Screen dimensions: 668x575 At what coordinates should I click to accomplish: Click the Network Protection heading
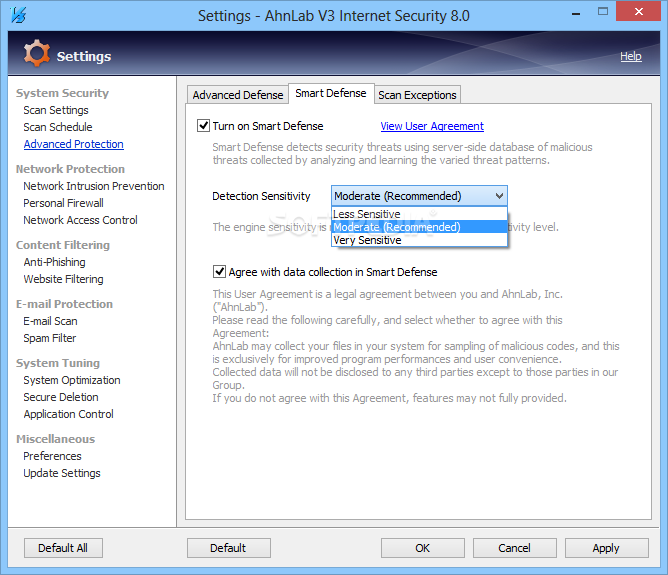coord(70,169)
